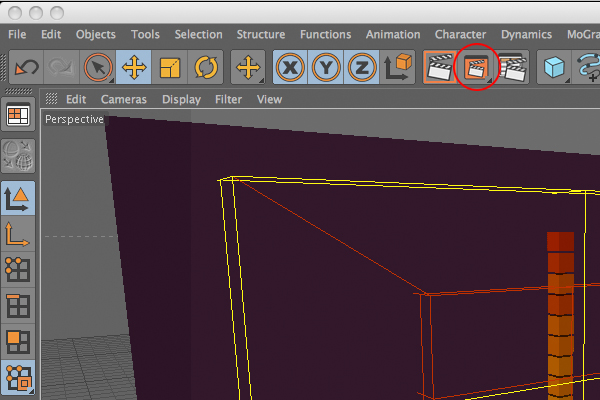Click Render to Picture Viewer icon
The image size is (600, 400).
[x=476, y=67]
